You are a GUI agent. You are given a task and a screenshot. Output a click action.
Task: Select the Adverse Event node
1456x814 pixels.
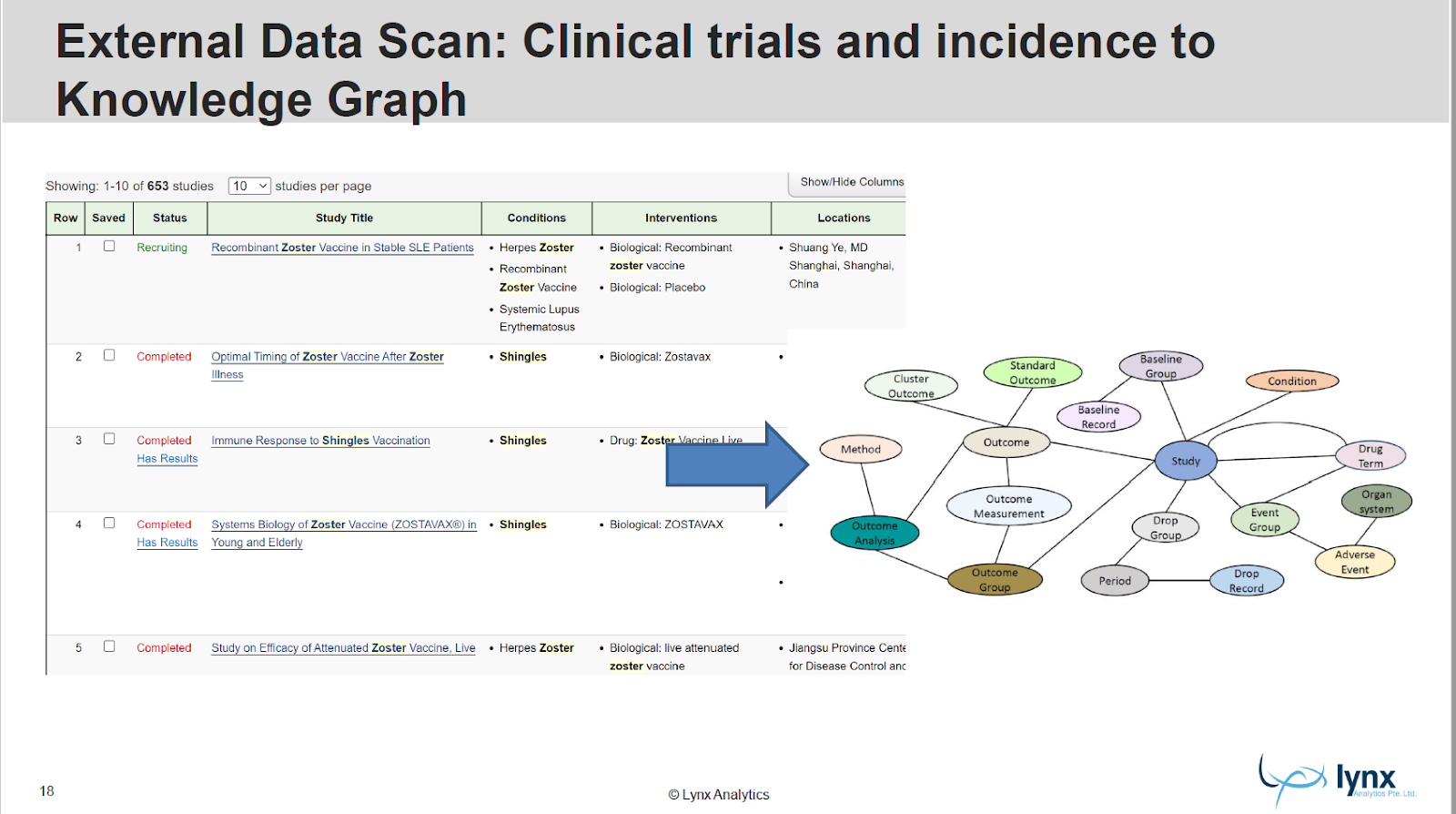(x=1354, y=562)
